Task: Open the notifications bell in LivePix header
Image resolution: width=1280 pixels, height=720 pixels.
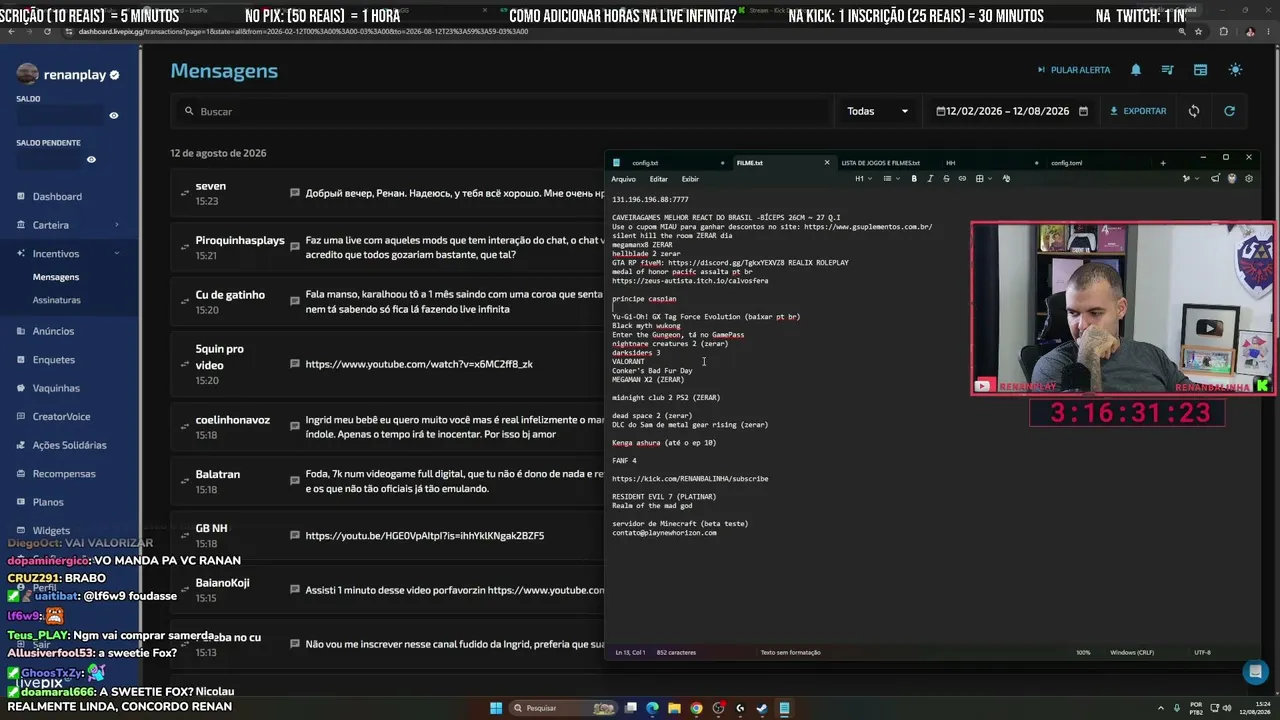Action: click(1136, 70)
